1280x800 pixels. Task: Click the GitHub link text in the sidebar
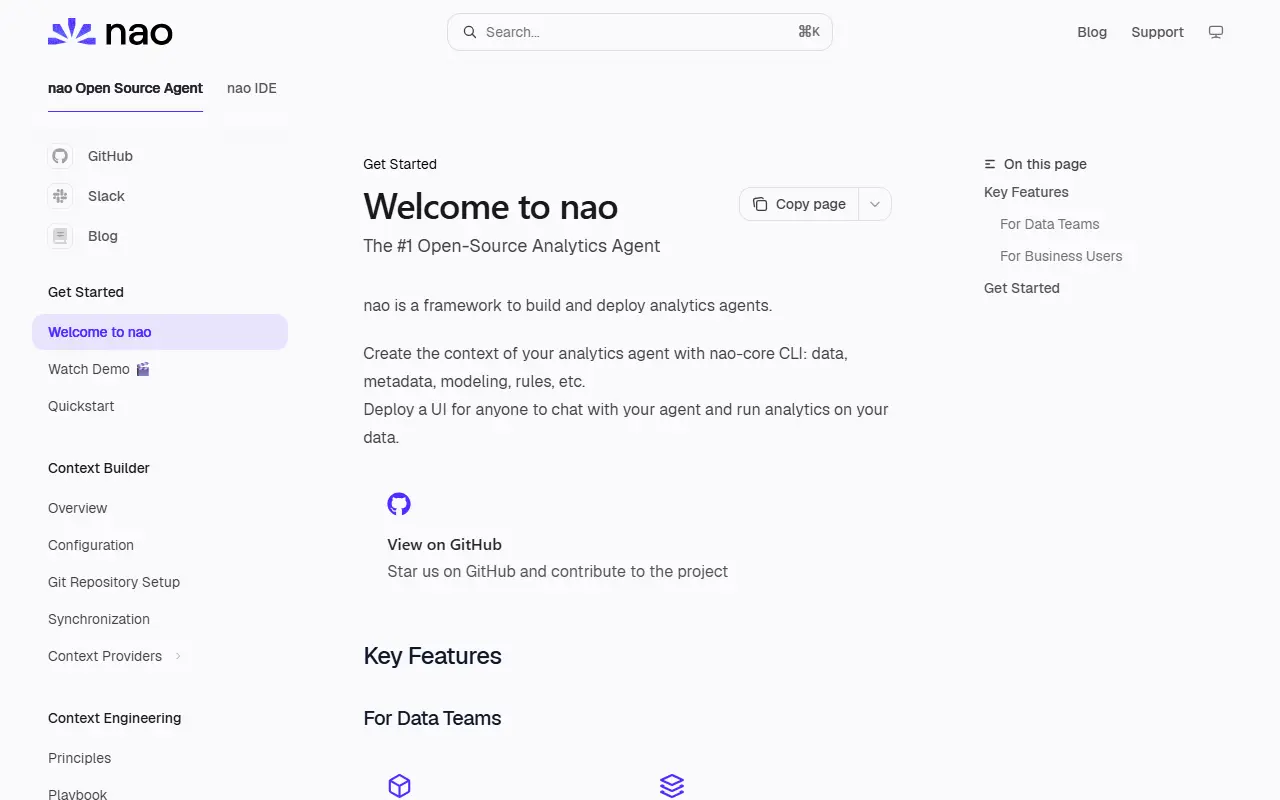(x=110, y=156)
